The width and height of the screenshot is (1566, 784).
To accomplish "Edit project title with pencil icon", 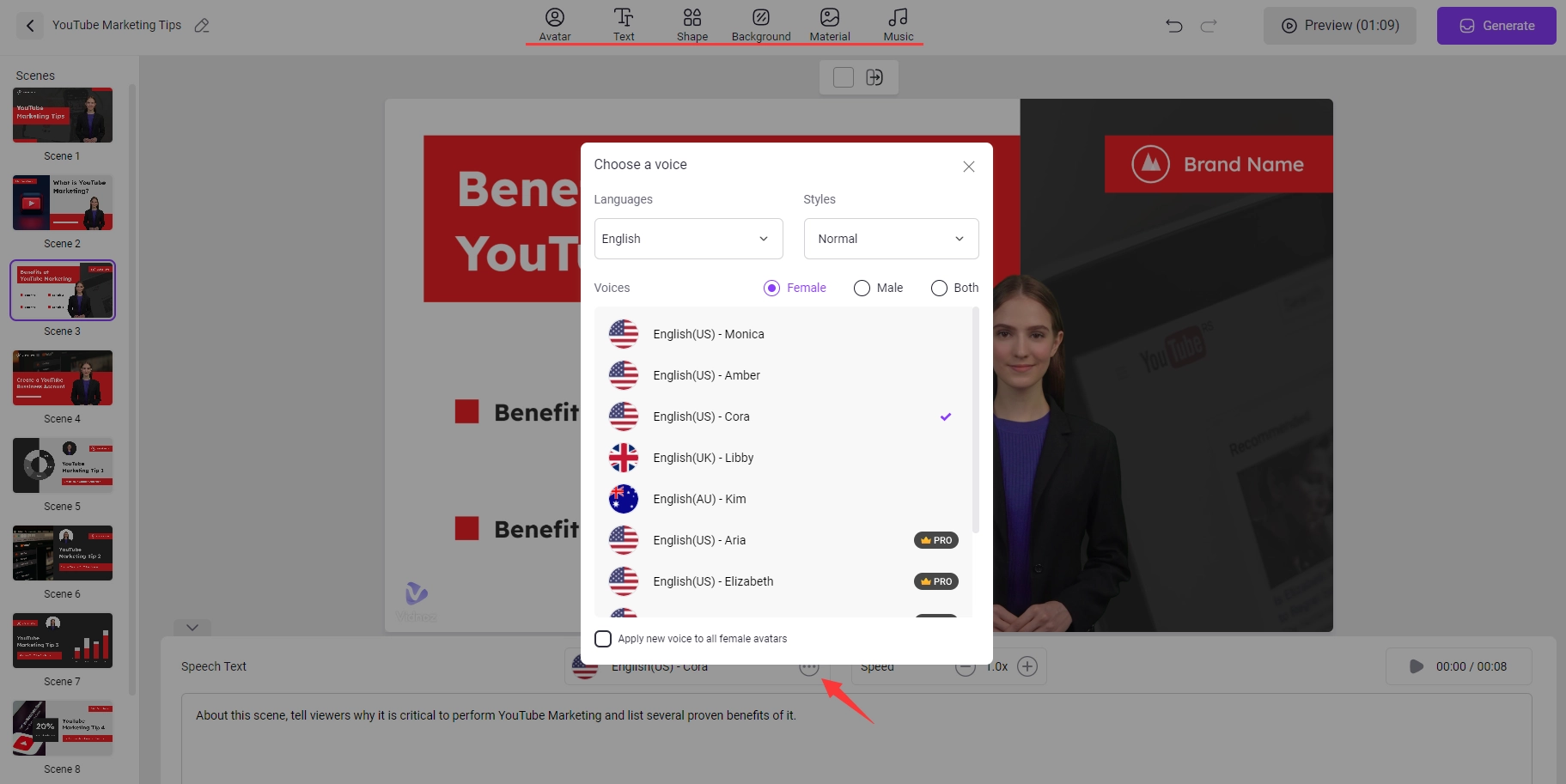I will (x=202, y=26).
